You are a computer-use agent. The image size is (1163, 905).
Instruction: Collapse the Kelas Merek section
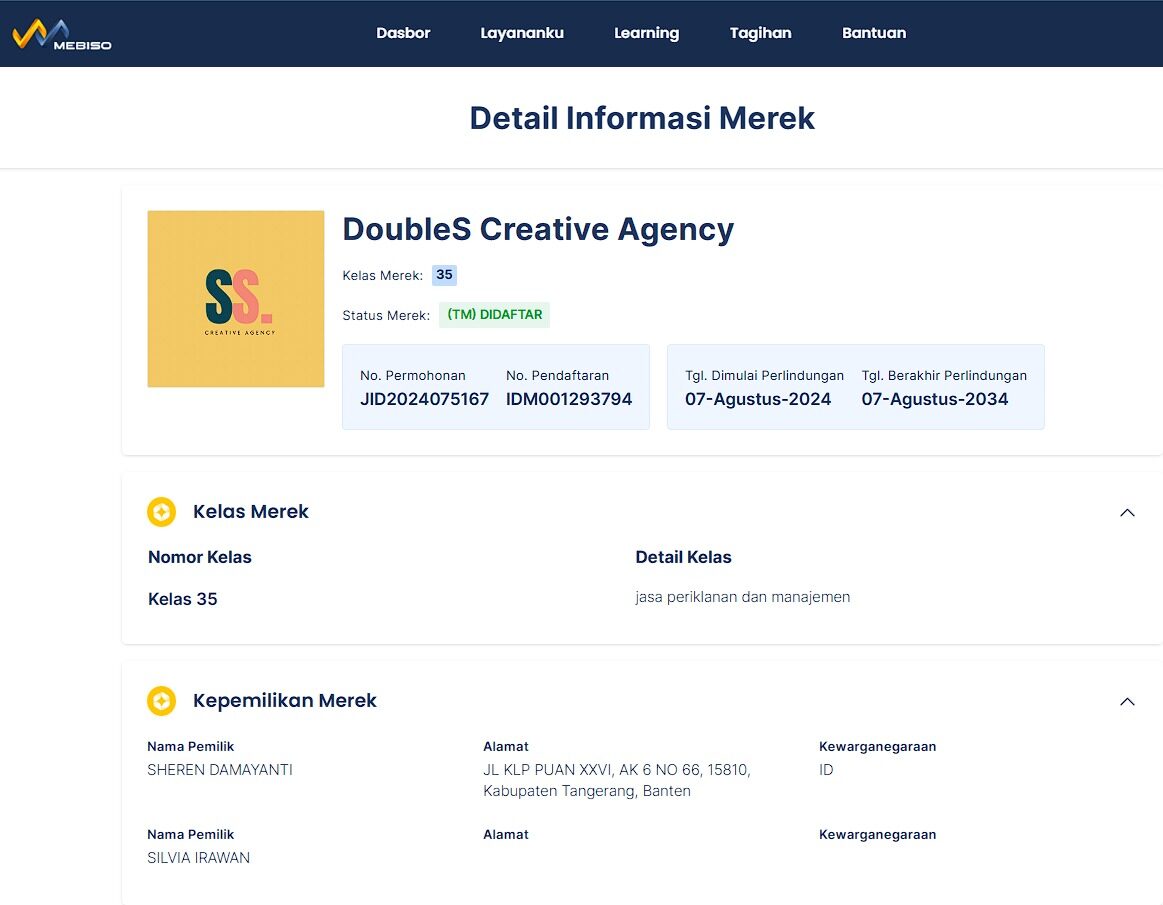(1127, 513)
